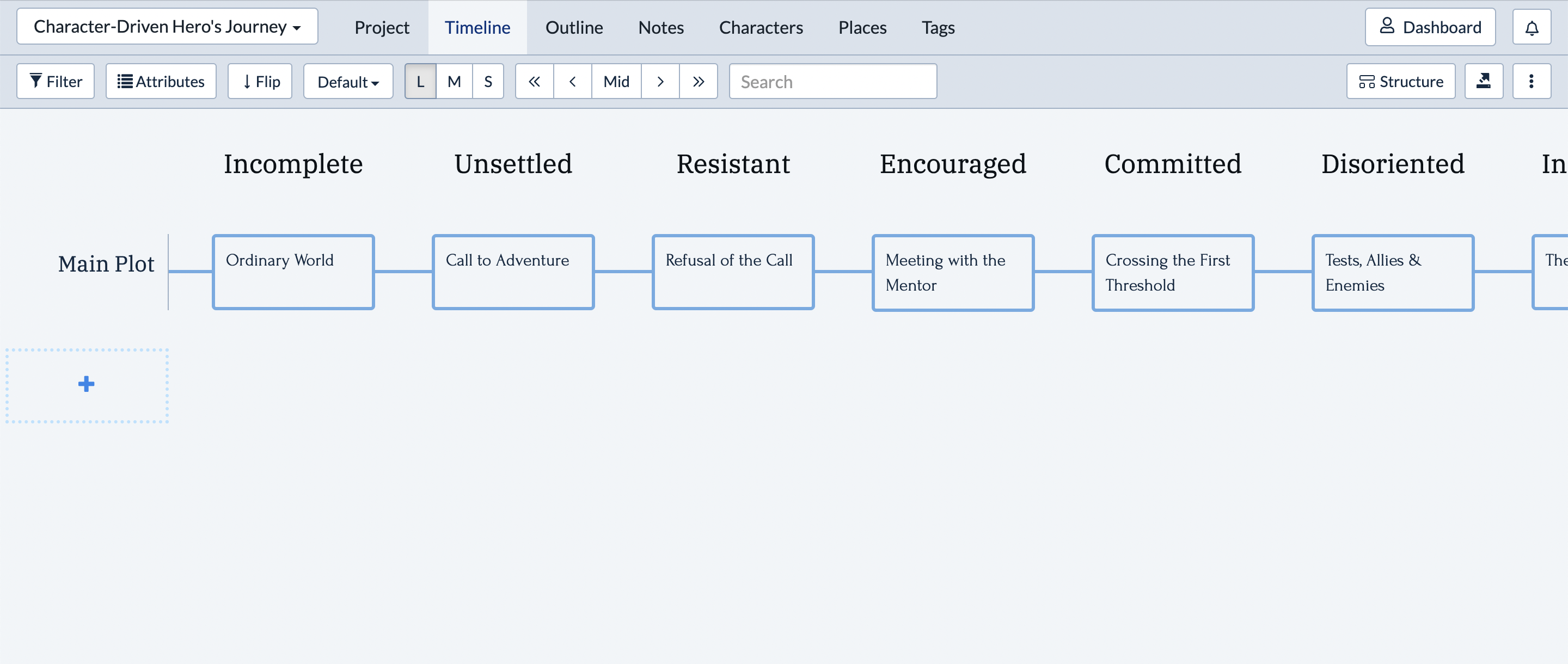The height and width of the screenshot is (664, 1568).
Task: Jump to timeline end with double-right arrows
Action: point(698,82)
